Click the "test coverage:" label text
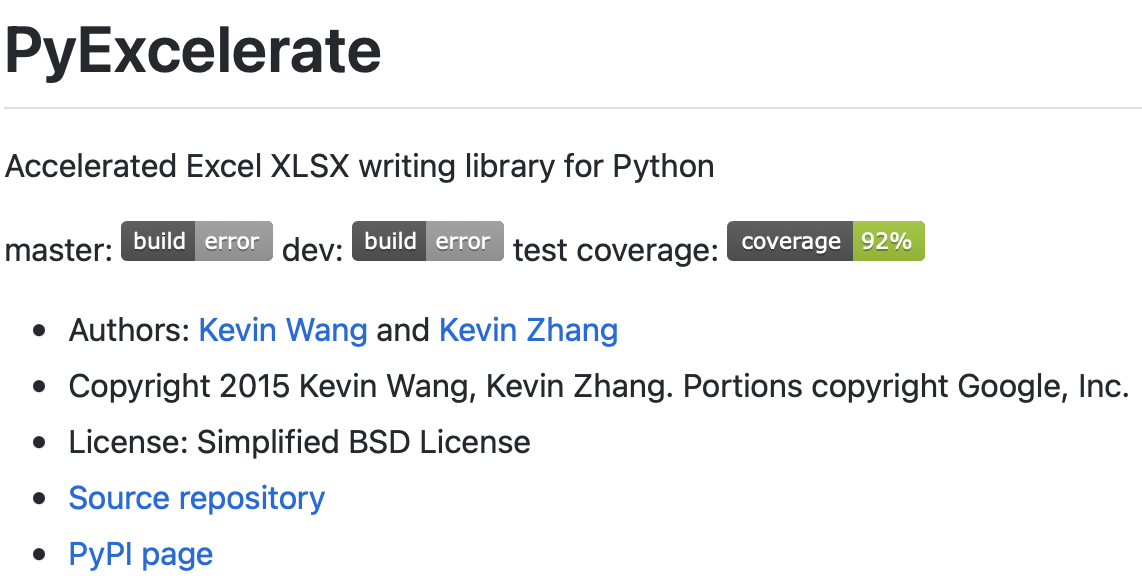1142x582 pixels. tap(615, 251)
